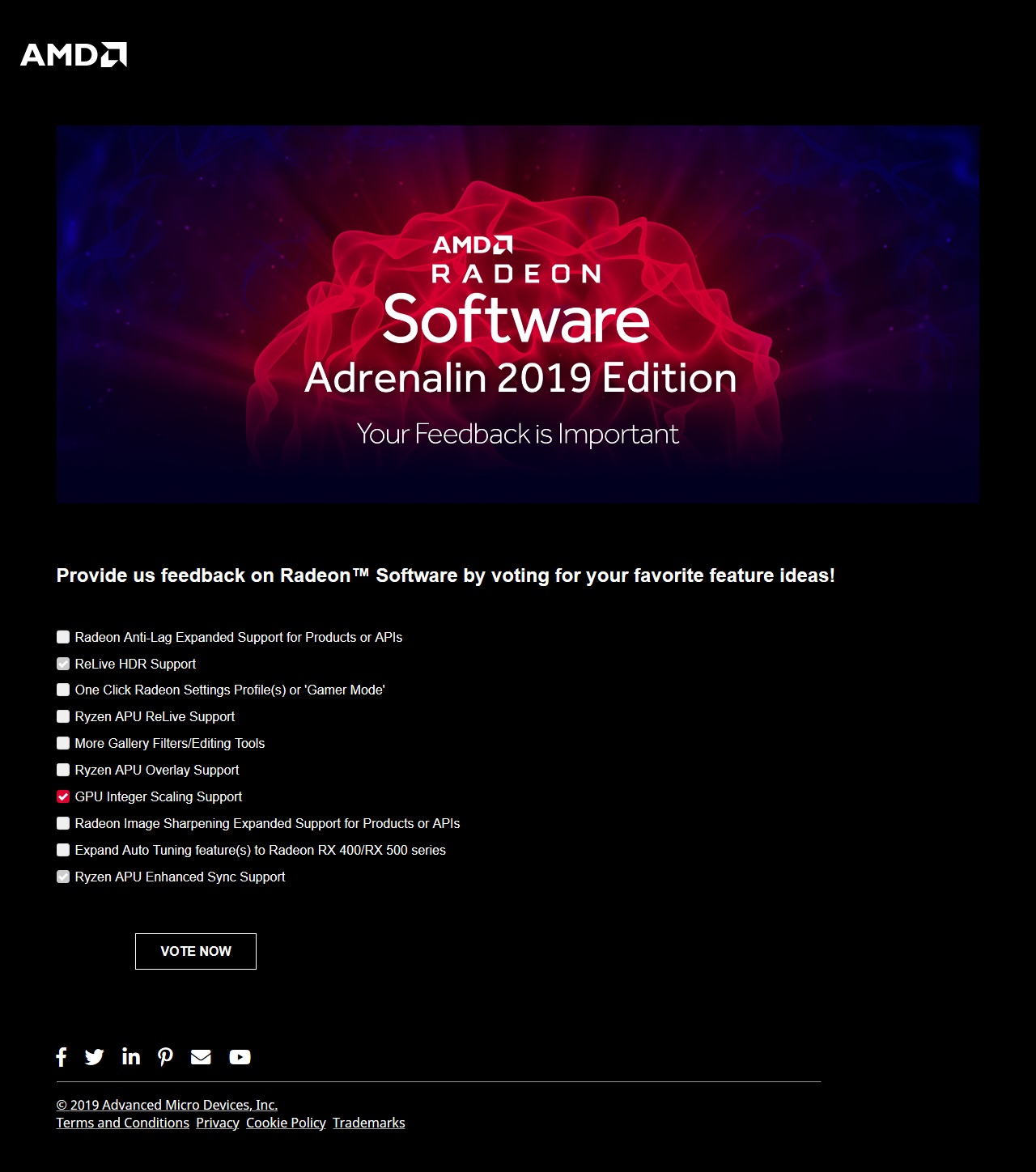Click the 2019 Advanced Micro Devices link
This screenshot has width=1036, height=1172.
tap(167, 1105)
